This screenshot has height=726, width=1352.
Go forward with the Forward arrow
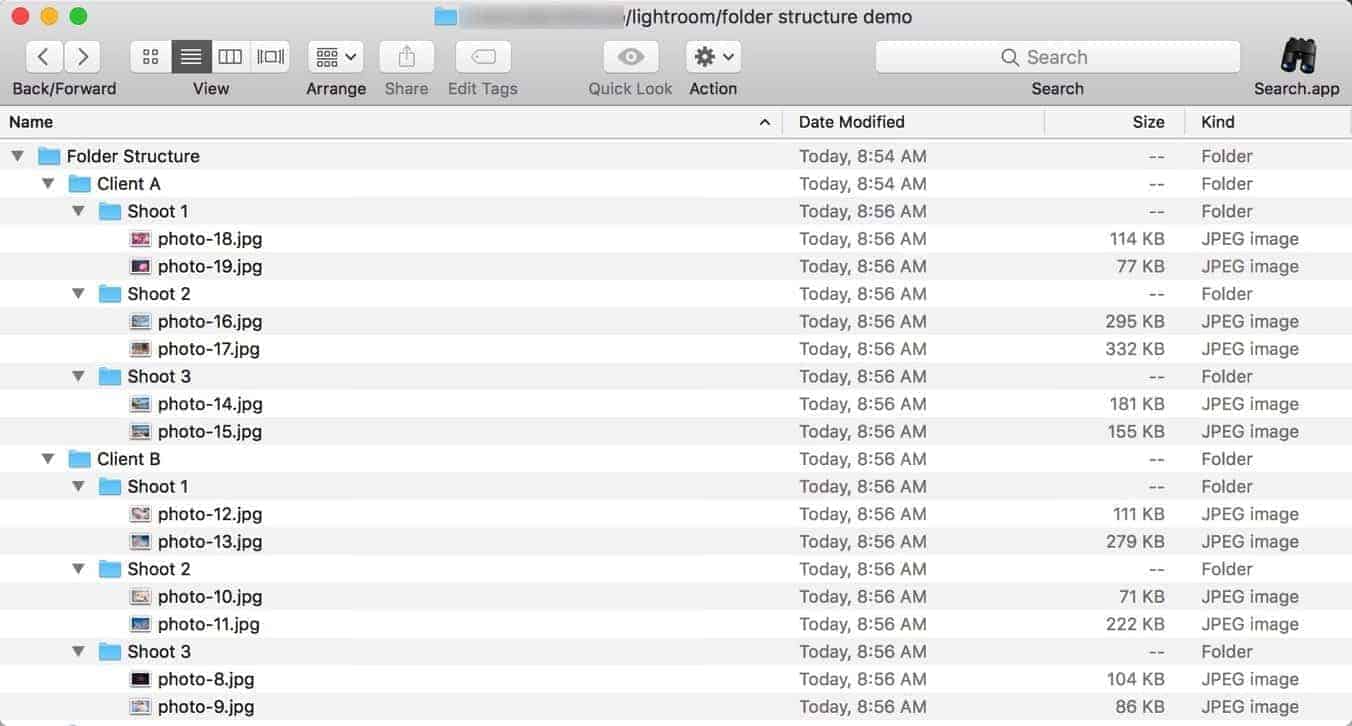point(83,57)
